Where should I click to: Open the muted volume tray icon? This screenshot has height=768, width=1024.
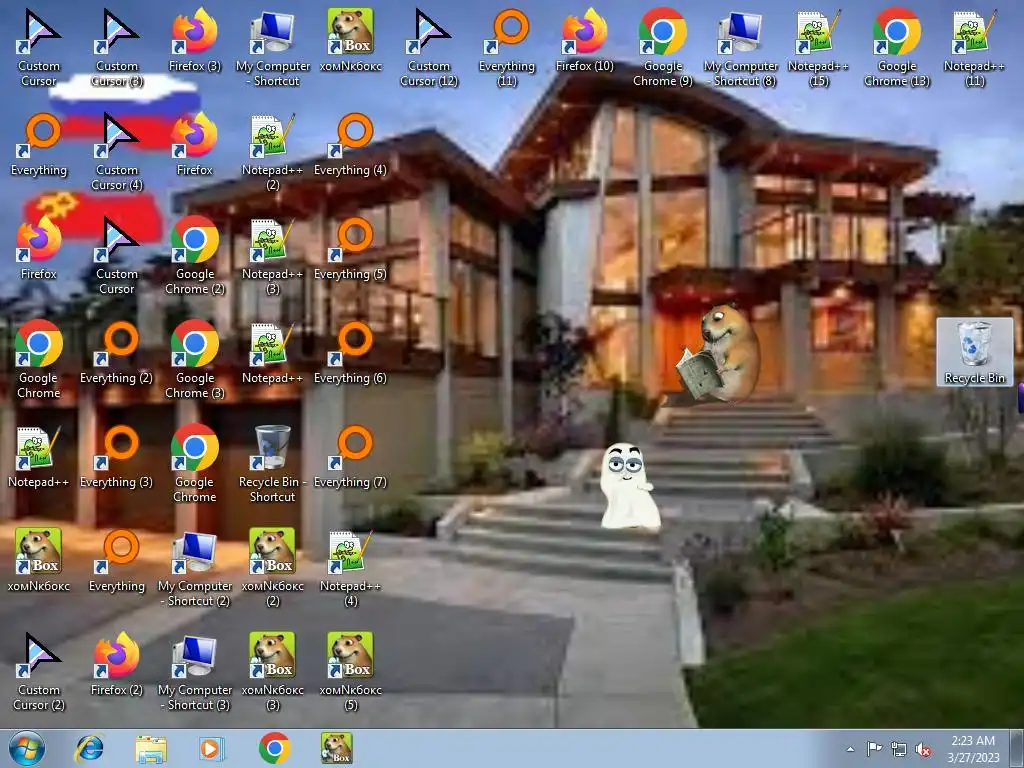tap(923, 750)
